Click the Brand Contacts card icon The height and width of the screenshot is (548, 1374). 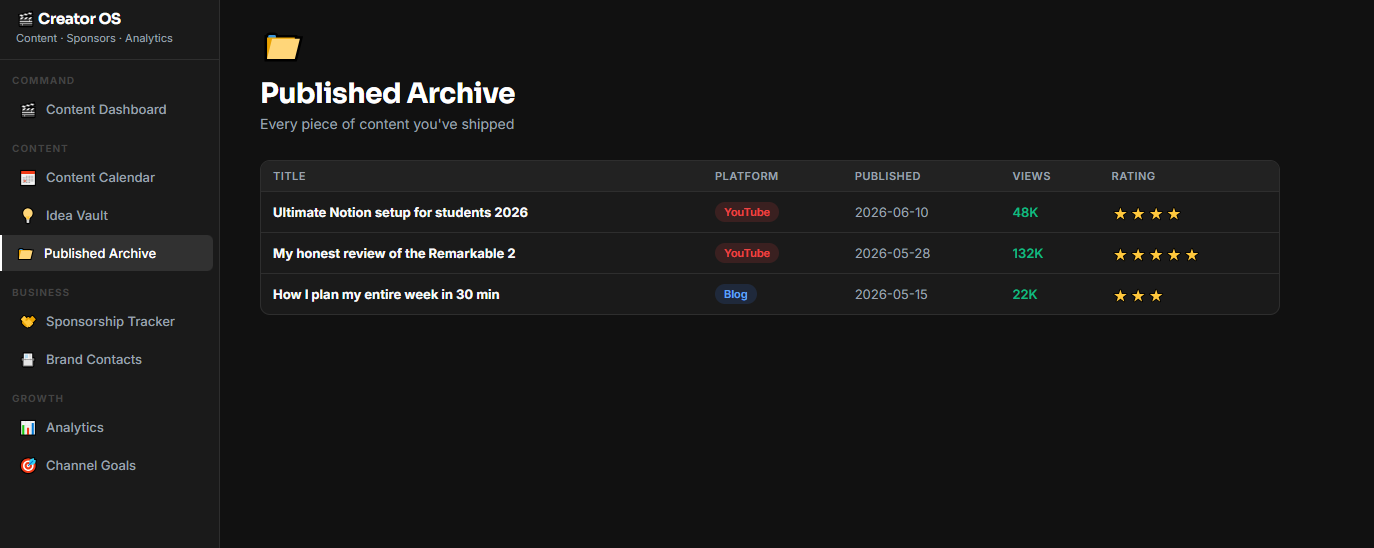(x=28, y=360)
